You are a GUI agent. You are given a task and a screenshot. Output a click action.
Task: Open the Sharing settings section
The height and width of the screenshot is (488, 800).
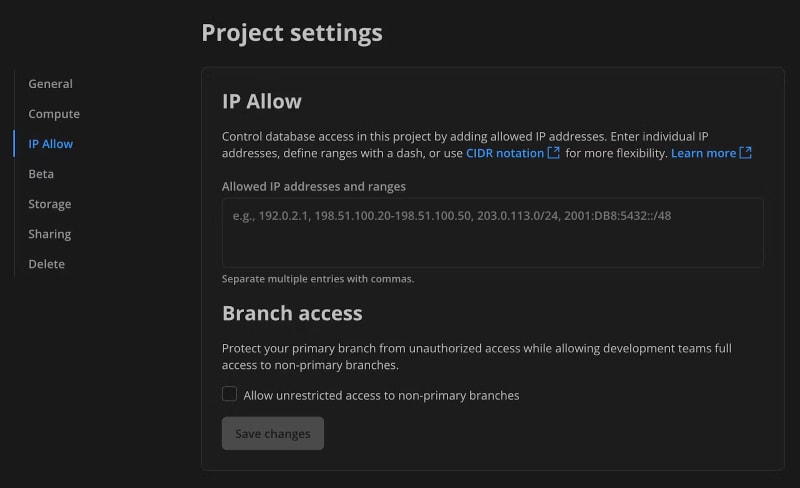pyautogui.click(x=49, y=234)
